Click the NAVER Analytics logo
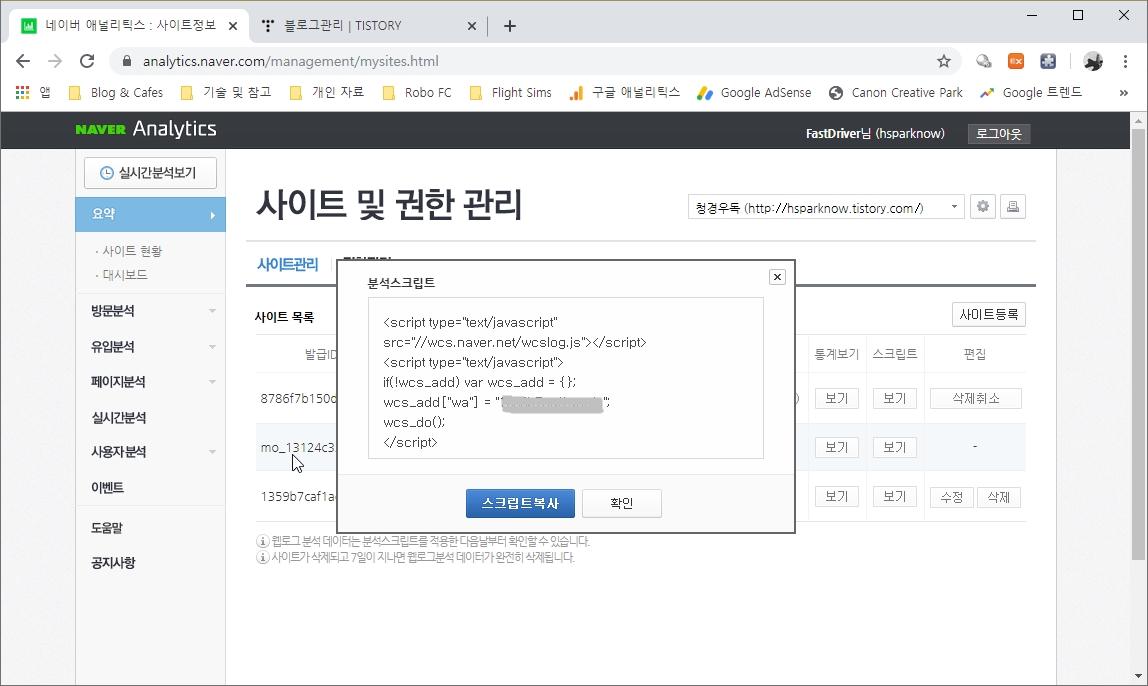This screenshot has width=1148, height=686. pyautogui.click(x=146, y=129)
